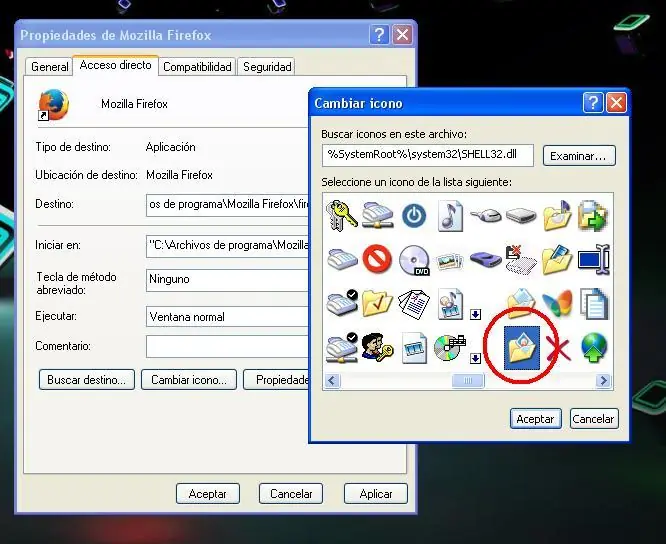666x544 pixels.
Task: Select the purple scanner device icon
Action: [486, 259]
